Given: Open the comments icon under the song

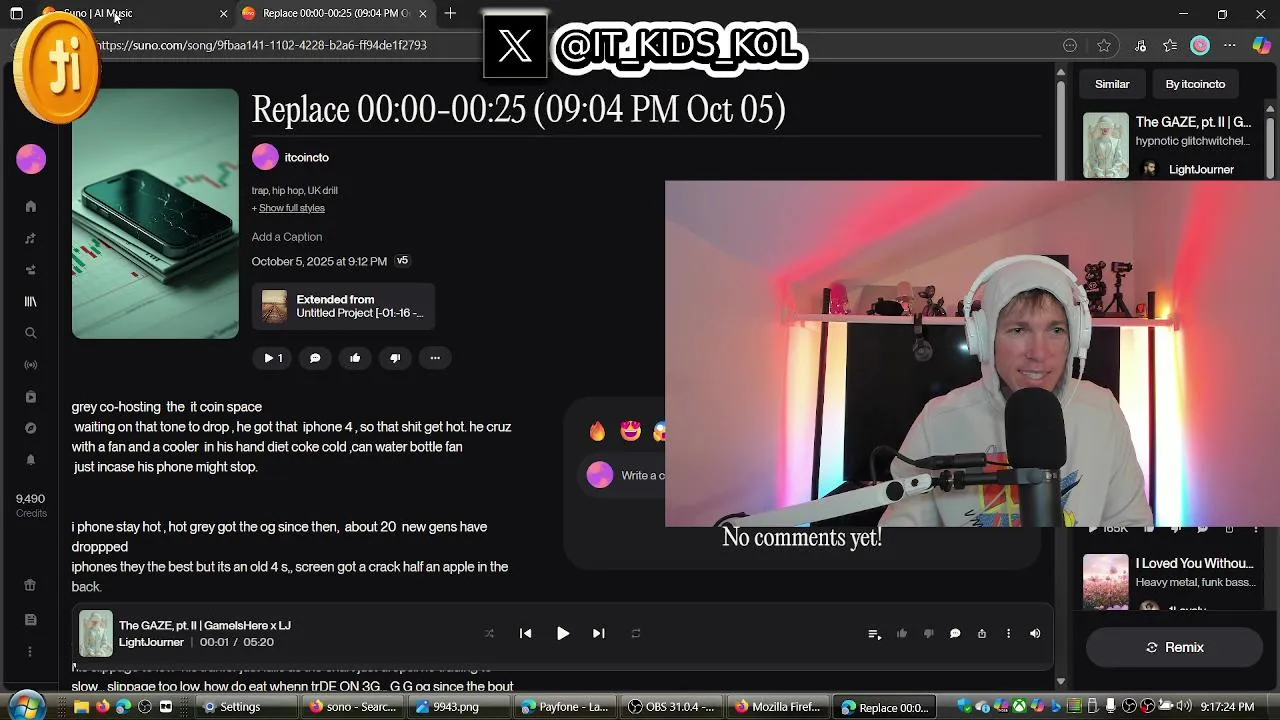Looking at the screenshot, I should pos(315,358).
